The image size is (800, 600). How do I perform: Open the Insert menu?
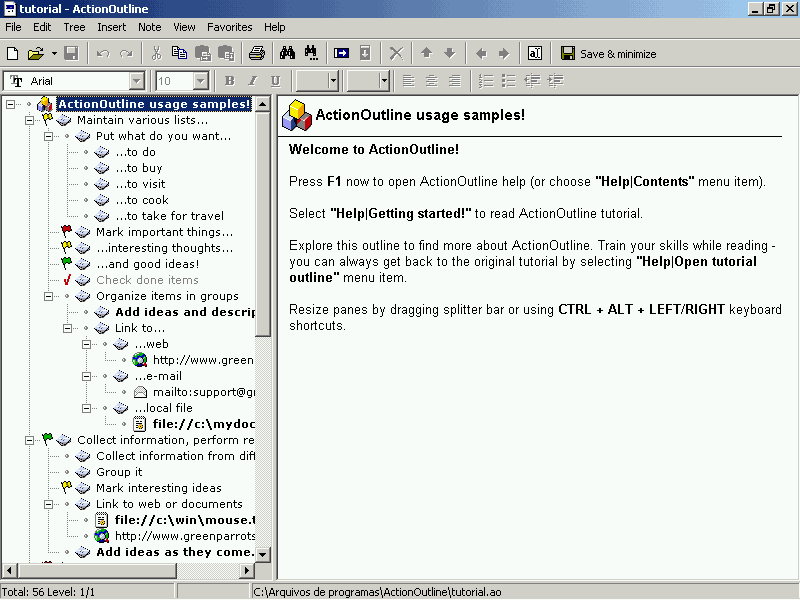pyautogui.click(x=111, y=27)
